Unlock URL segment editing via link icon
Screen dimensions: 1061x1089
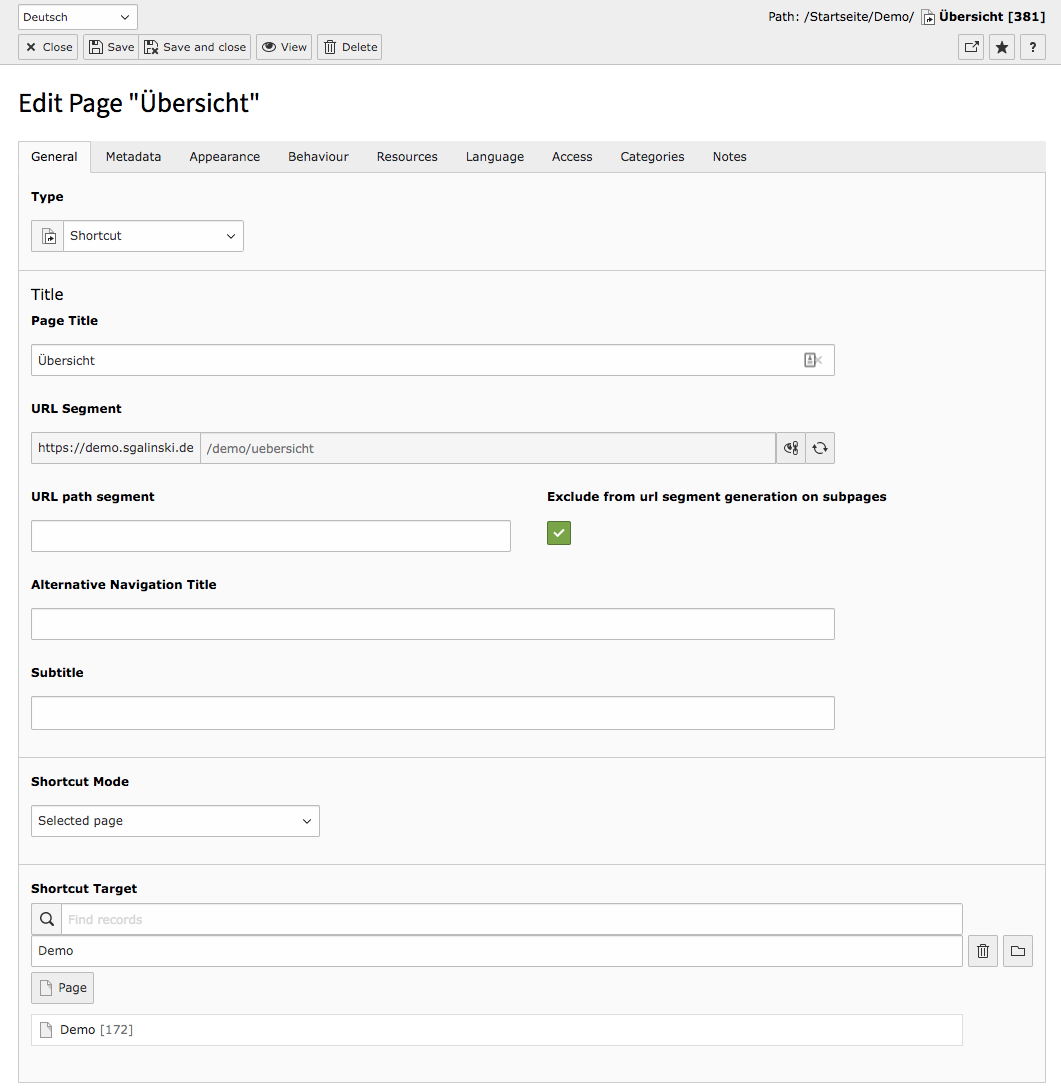[790, 448]
